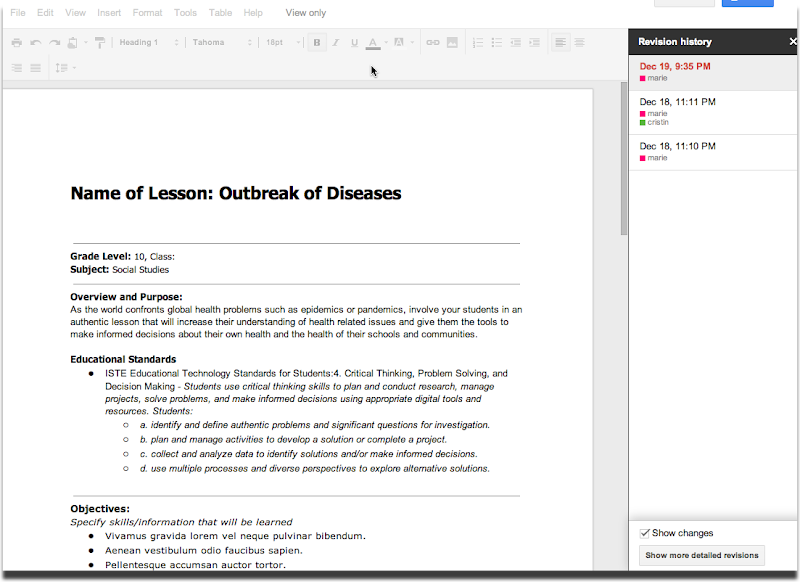This screenshot has width=800, height=582.
Task: Click the Undo arrow icon
Action: tap(36, 42)
